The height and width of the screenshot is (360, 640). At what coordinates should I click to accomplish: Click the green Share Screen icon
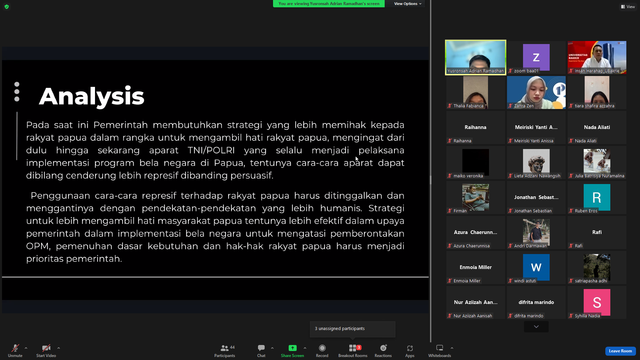(x=293, y=348)
